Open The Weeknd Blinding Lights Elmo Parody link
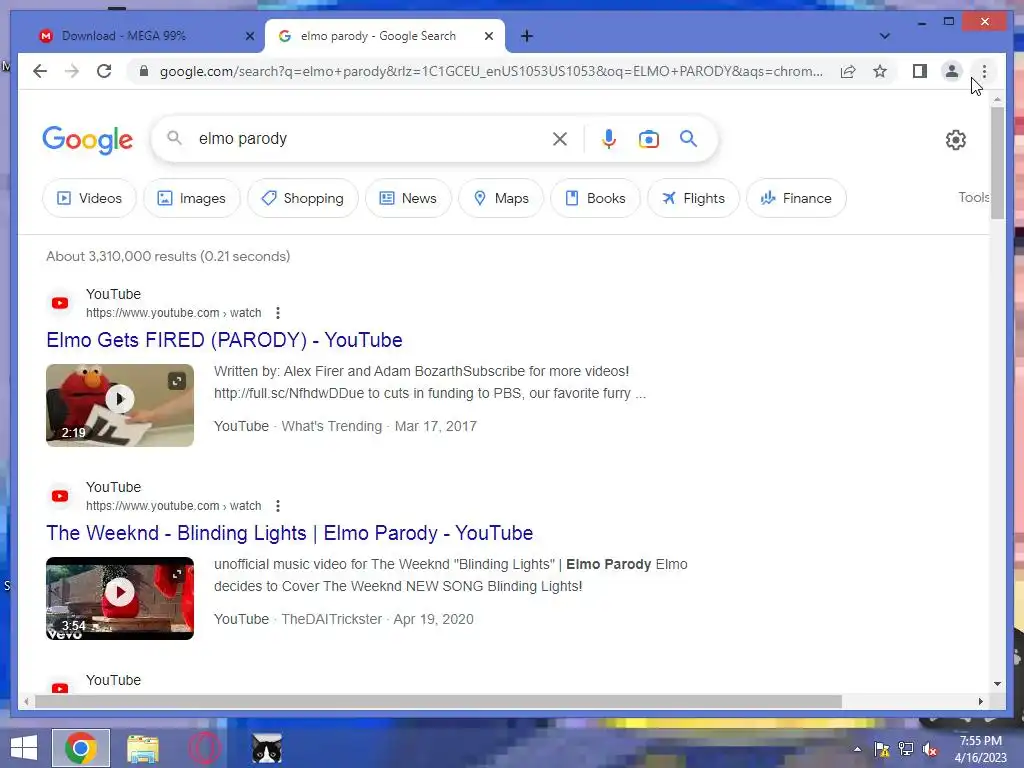1024x768 pixels. 289,533
